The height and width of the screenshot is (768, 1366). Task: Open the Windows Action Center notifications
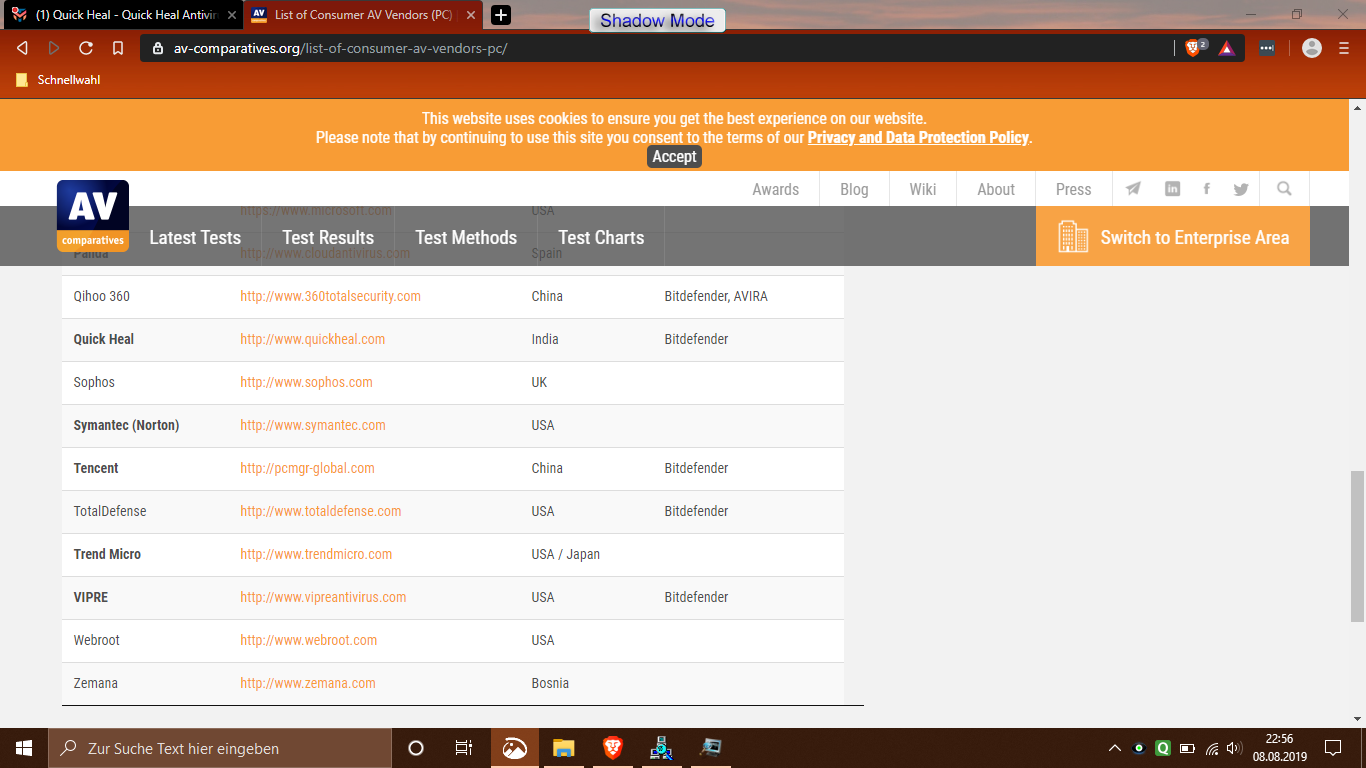coord(1332,748)
